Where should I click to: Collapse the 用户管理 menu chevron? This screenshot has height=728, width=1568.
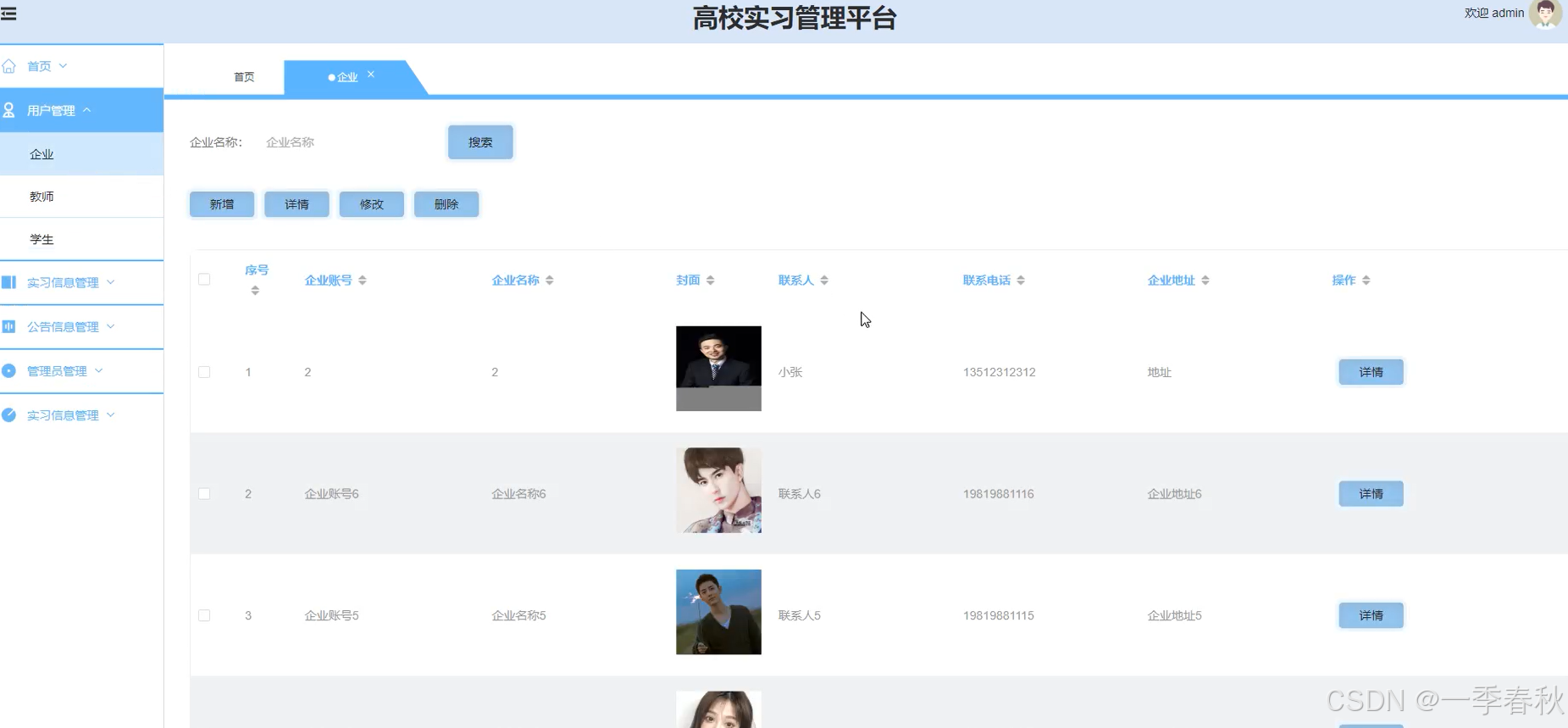point(86,110)
